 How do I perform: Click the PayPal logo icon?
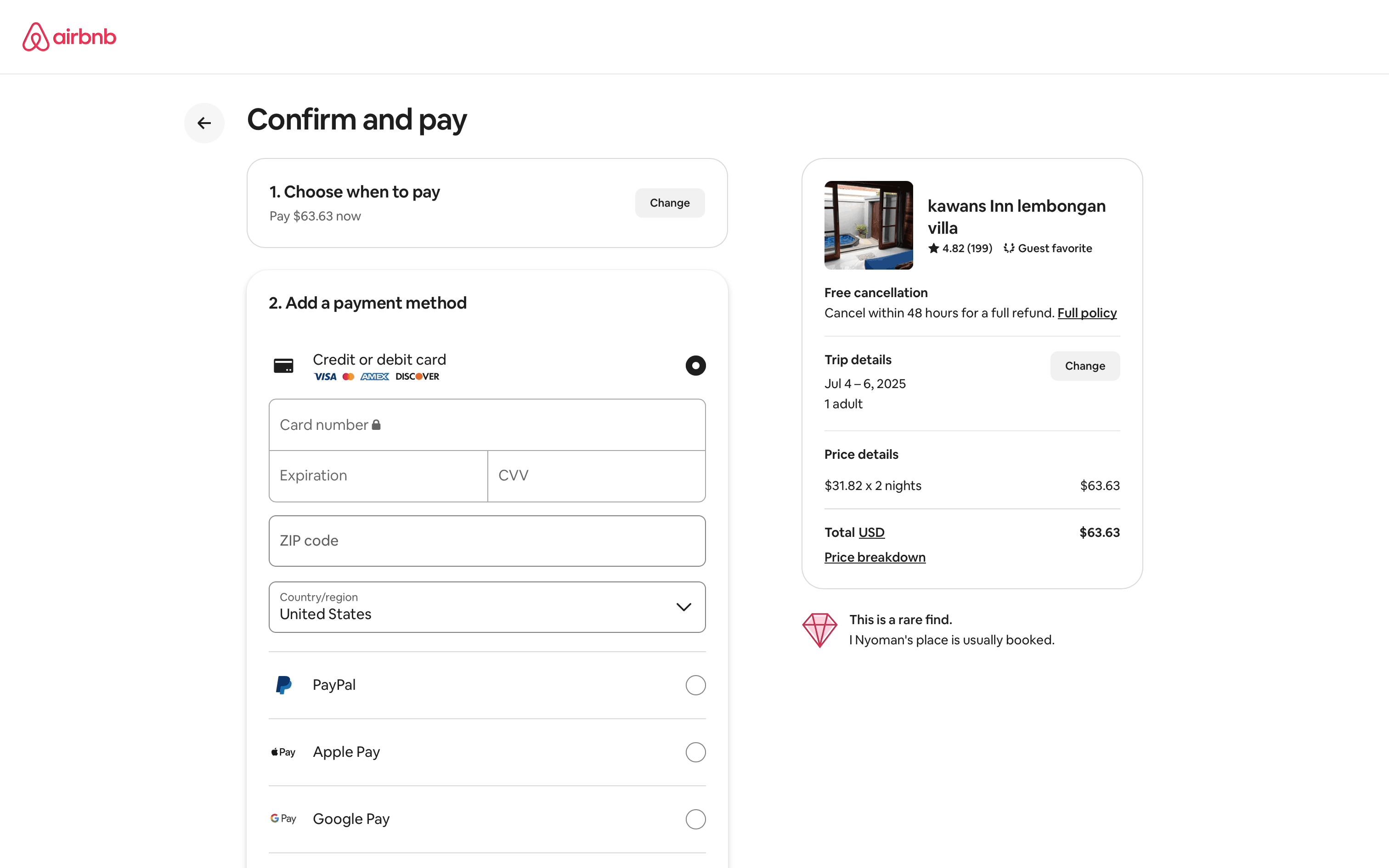283,685
